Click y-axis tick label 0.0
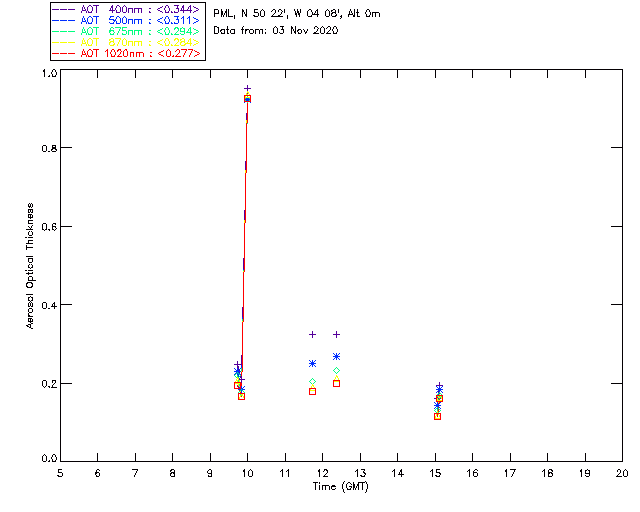 coord(49,458)
